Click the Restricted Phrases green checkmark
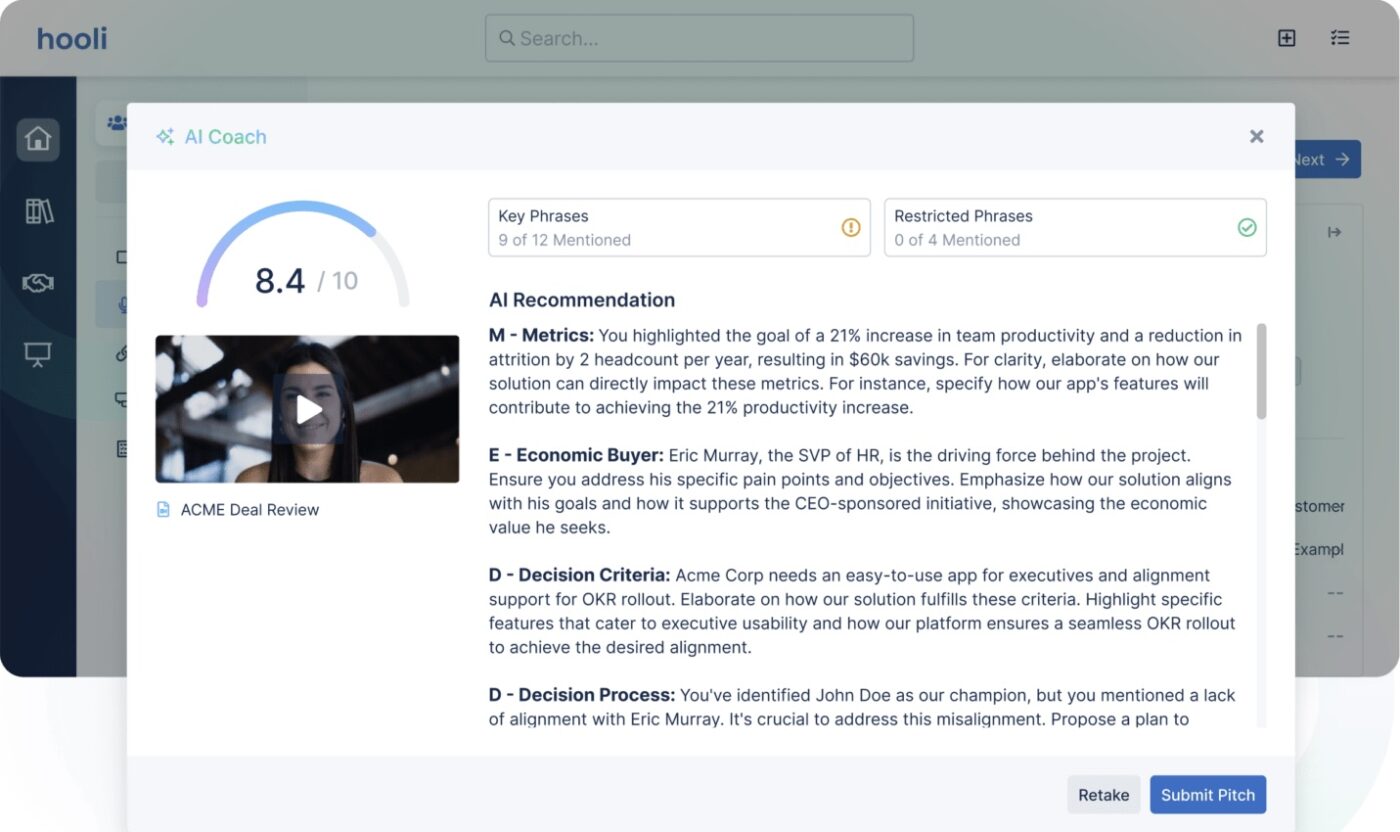The width and height of the screenshot is (1400, 832). click(x=1247, y=228)
